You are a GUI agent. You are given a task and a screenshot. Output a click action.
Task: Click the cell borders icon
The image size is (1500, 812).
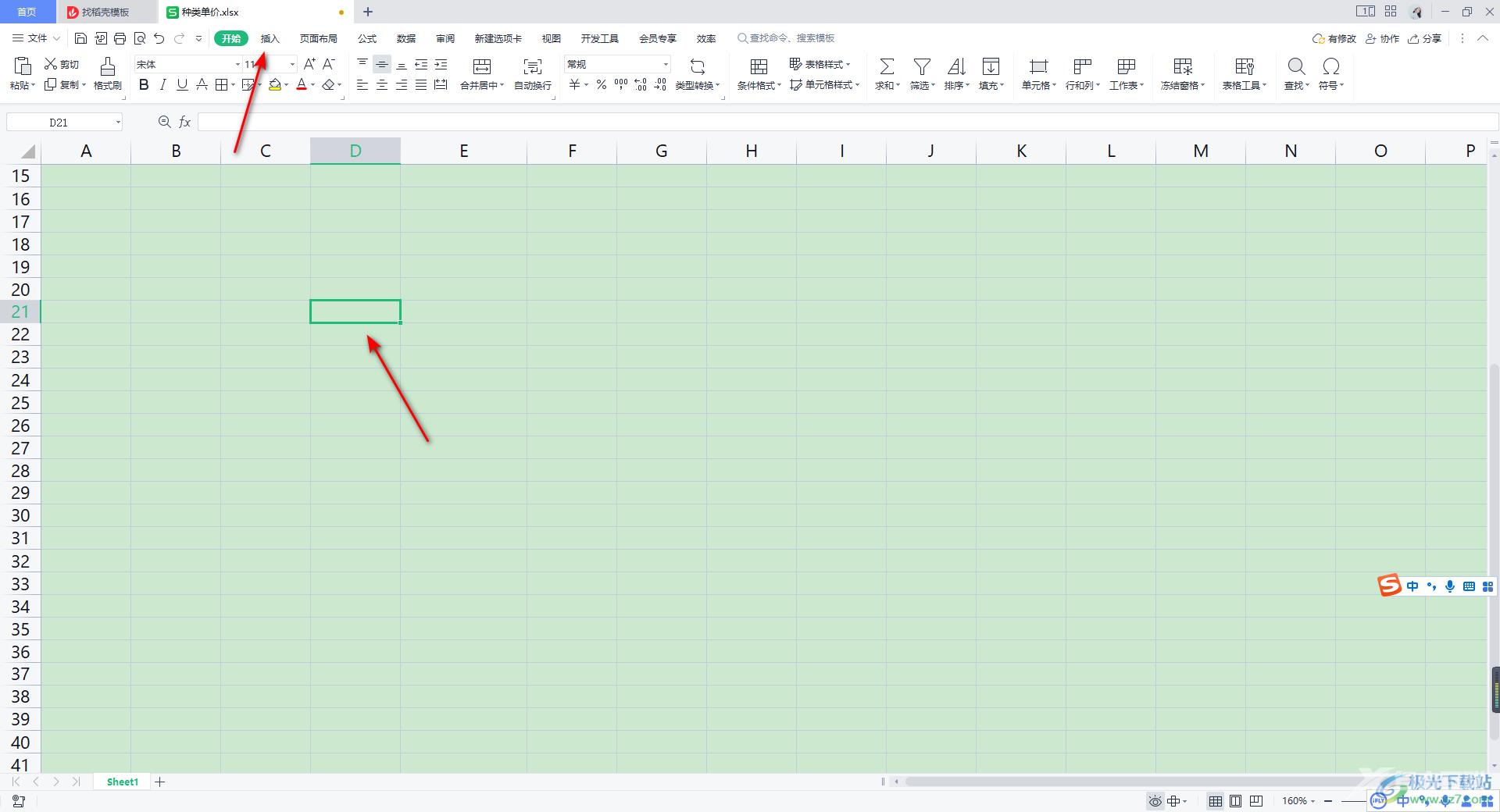pos(222,84)
